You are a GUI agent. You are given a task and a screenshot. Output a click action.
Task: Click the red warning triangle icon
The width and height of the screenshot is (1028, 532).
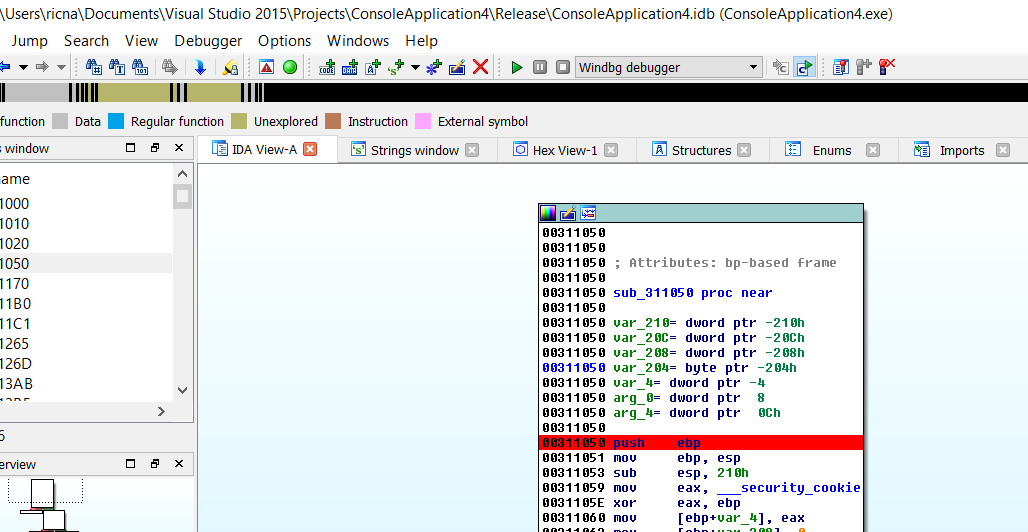(266, 67)
